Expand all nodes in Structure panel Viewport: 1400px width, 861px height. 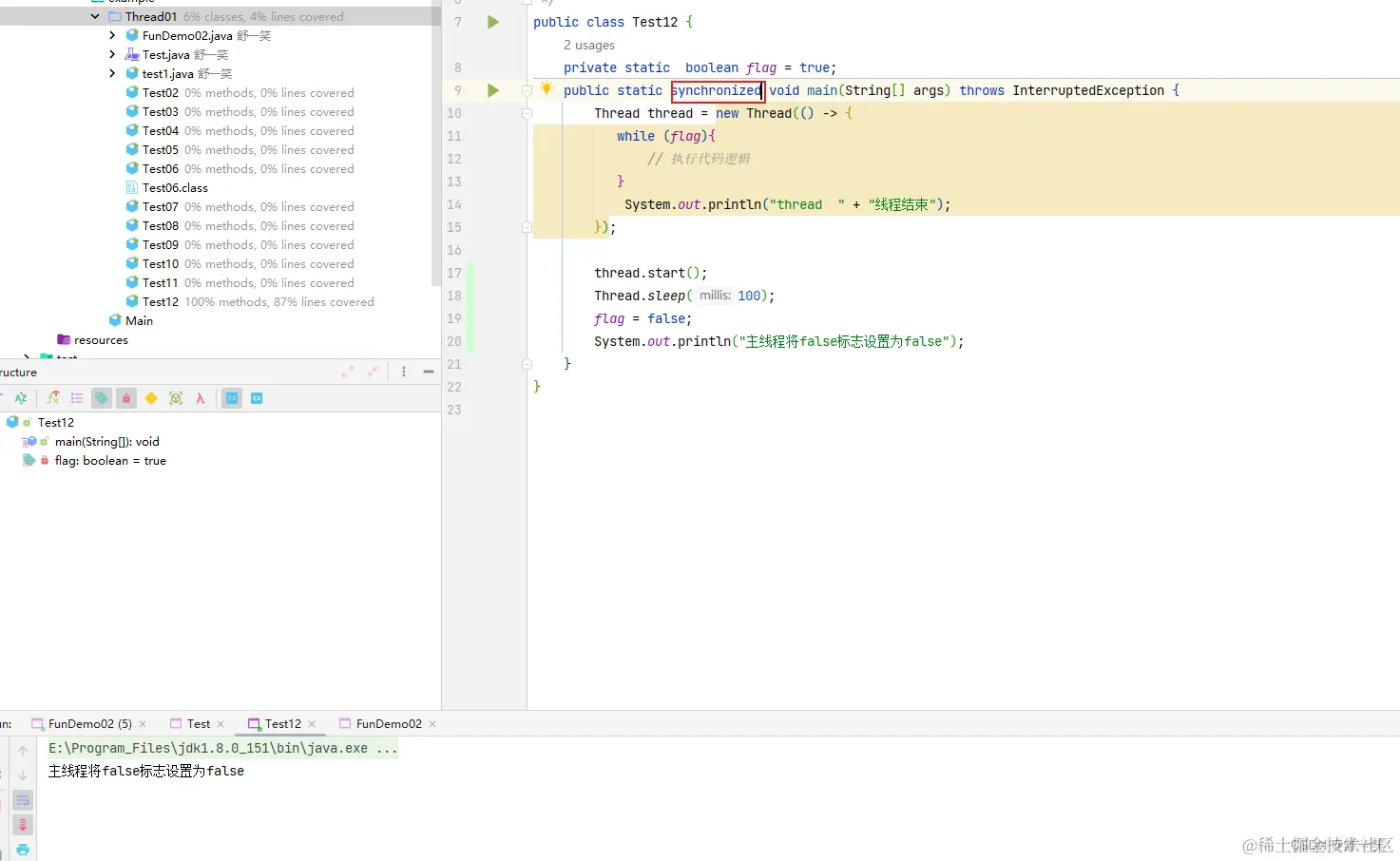[348, 372]
